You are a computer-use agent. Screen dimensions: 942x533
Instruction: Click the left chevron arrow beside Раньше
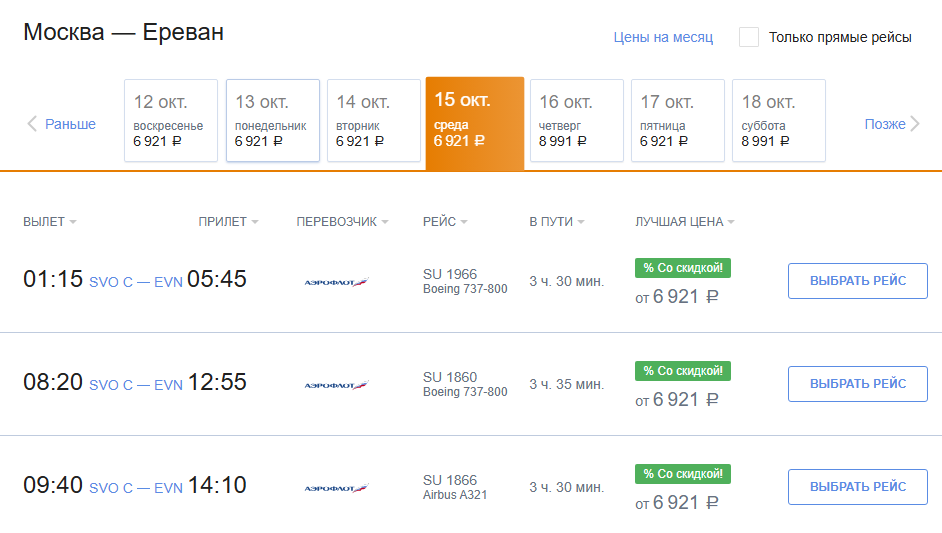tap(32, 124)
